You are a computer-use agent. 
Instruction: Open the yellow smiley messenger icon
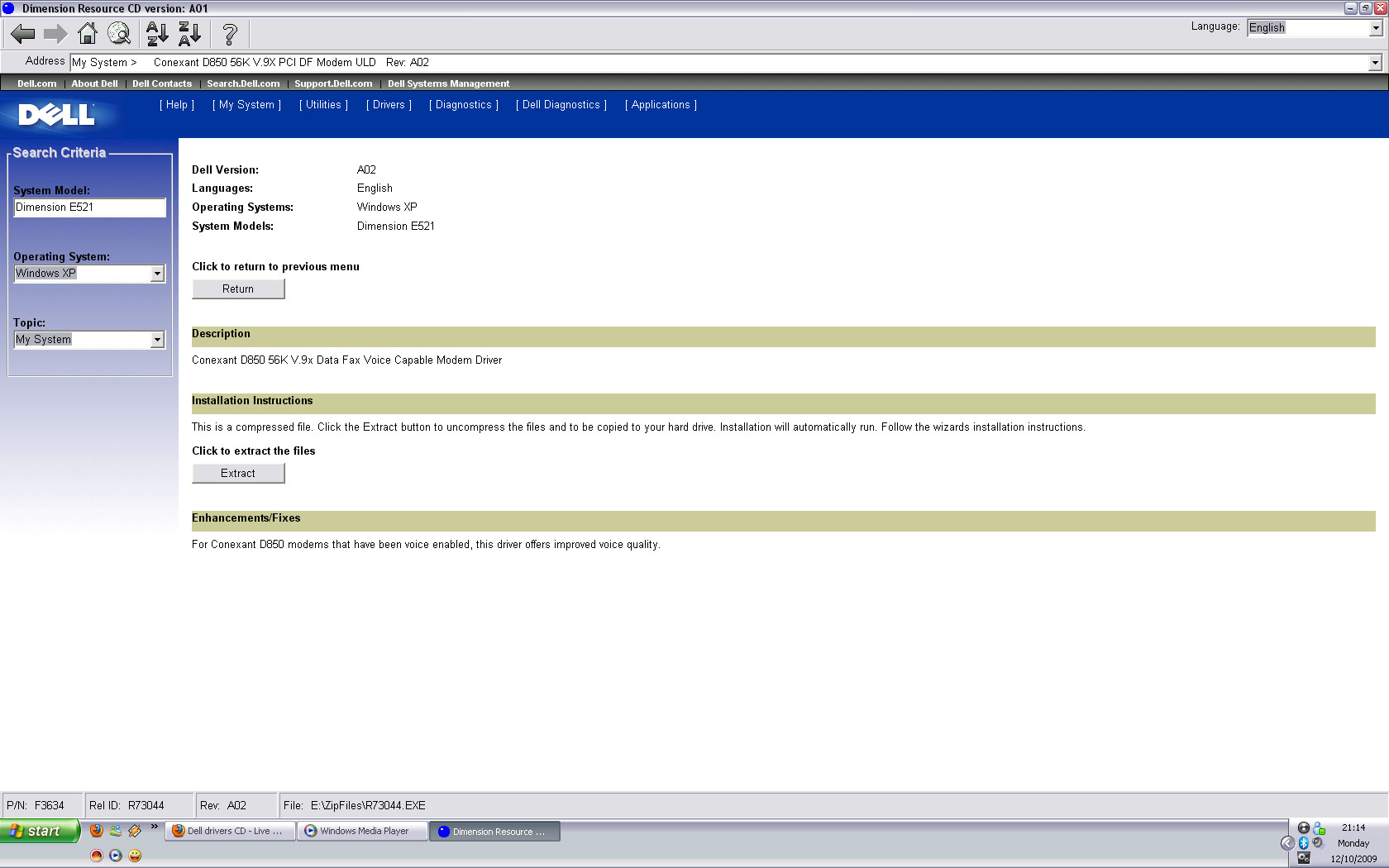135,856
